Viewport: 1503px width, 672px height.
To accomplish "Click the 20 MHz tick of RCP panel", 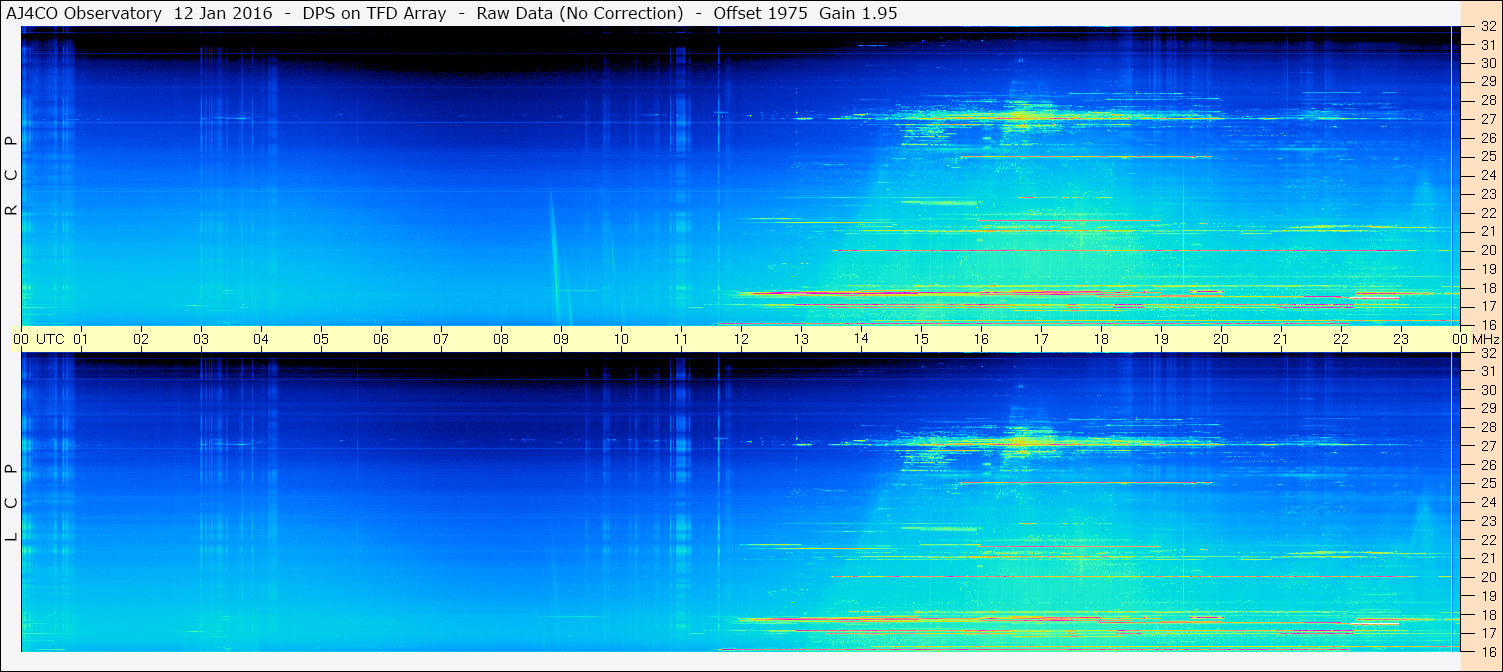I will point(1487,250).
